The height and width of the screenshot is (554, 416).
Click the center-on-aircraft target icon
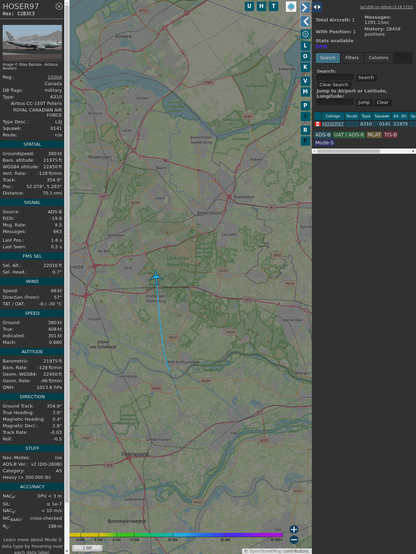(x=305, y=34)
